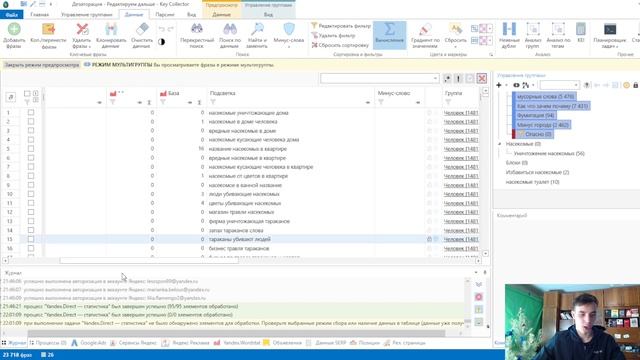Click the copy/move phrases icon
The height and width of the screenshot is (360, 640).
(x=48, y=29)
